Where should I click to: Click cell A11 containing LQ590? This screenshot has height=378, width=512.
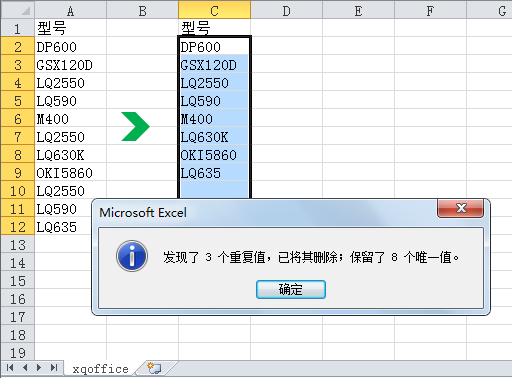[x=63, y=208]
